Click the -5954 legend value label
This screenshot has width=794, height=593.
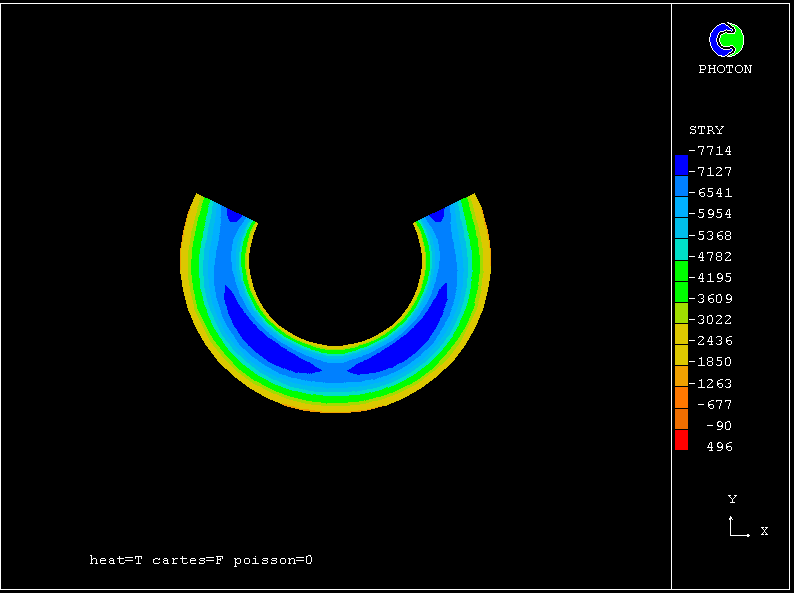[715, 214]
